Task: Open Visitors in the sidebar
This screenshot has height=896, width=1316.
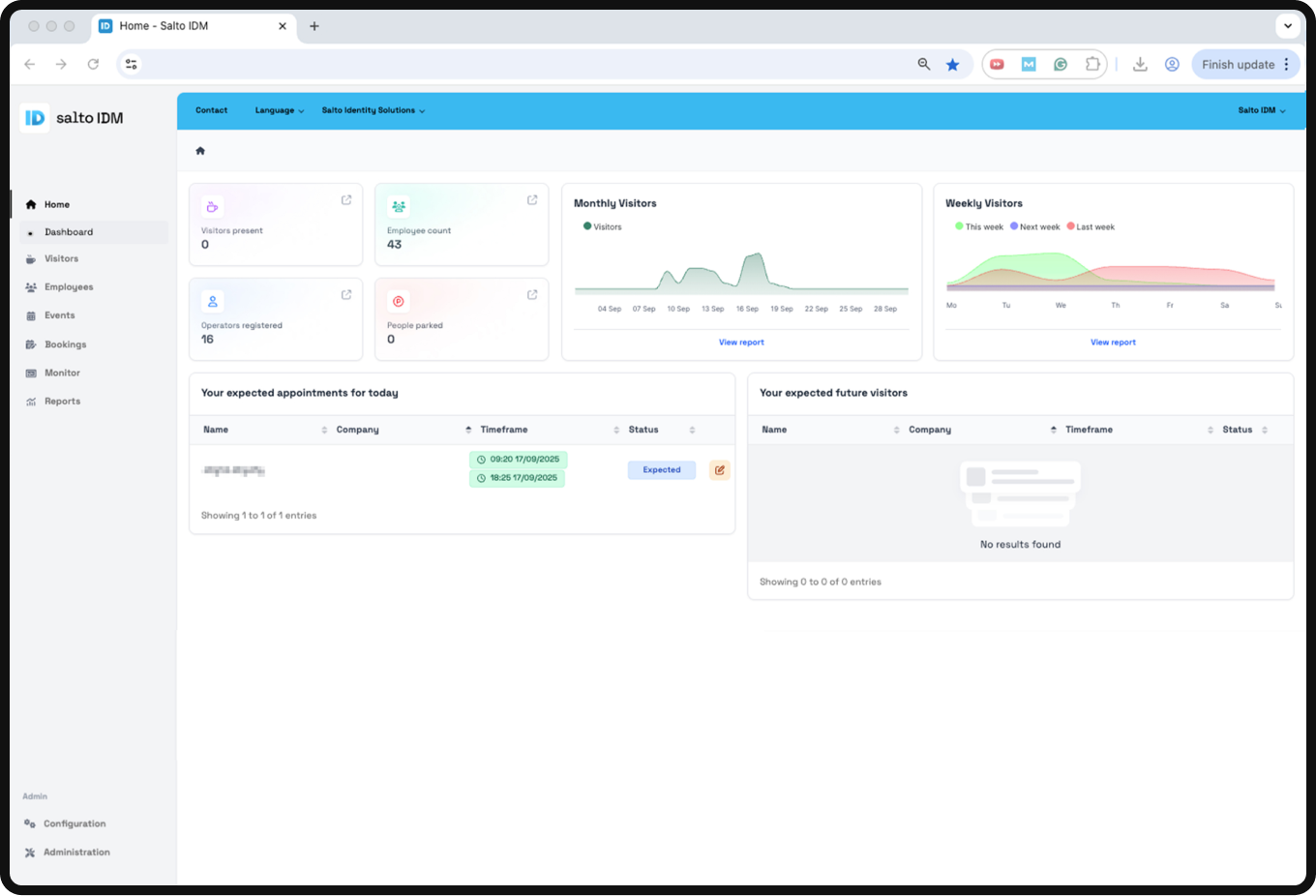Action: [x=61, y=259]
